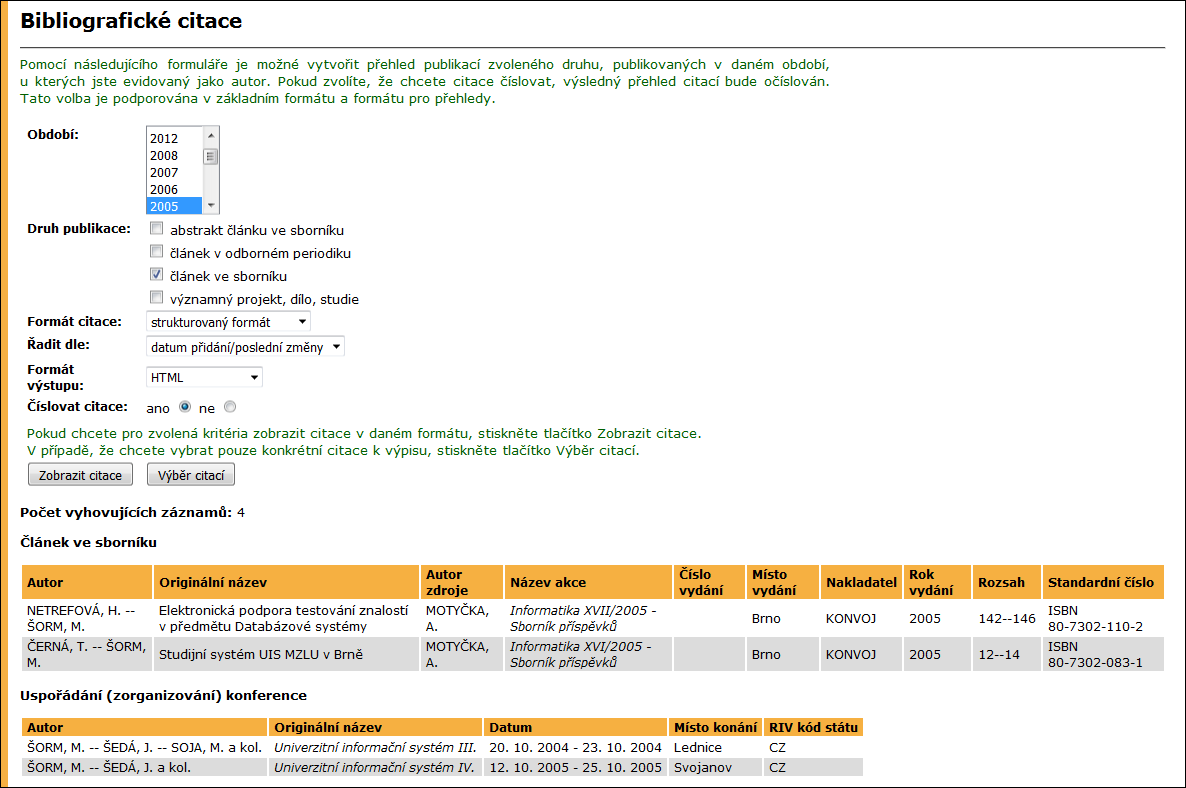Click page range '12--14' cell
The height and width of the screenshot is (788, 1186).
[x=1007, y=654]
